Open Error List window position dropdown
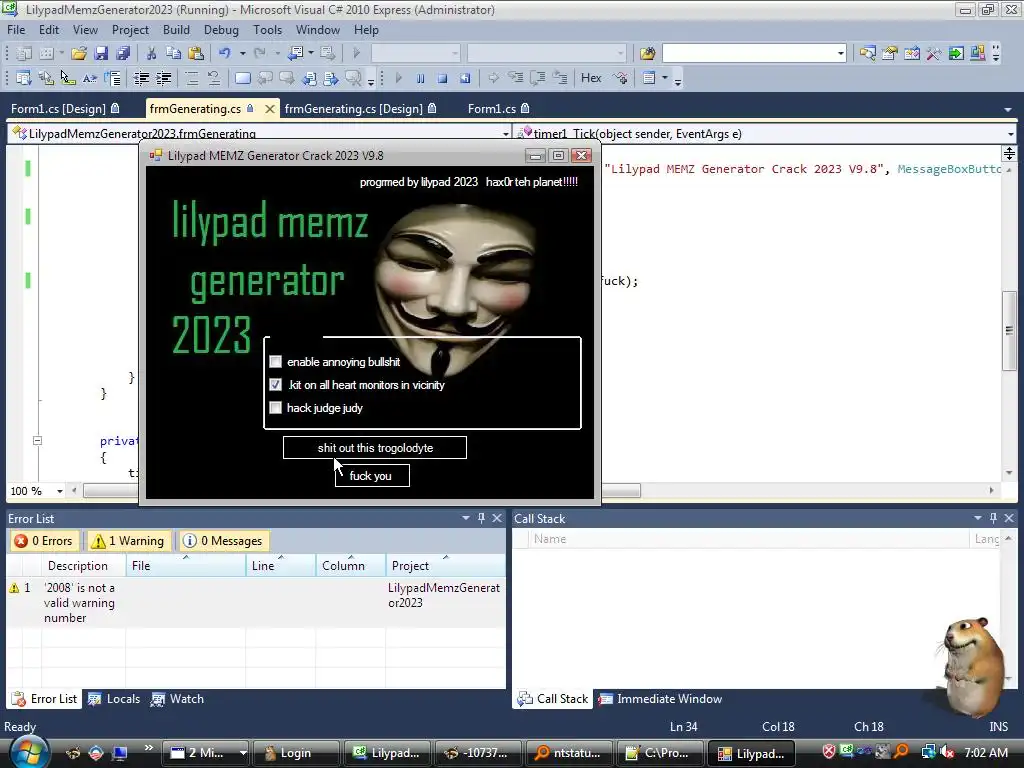This screenshot has height=768, width=1024. click(466, 518)
